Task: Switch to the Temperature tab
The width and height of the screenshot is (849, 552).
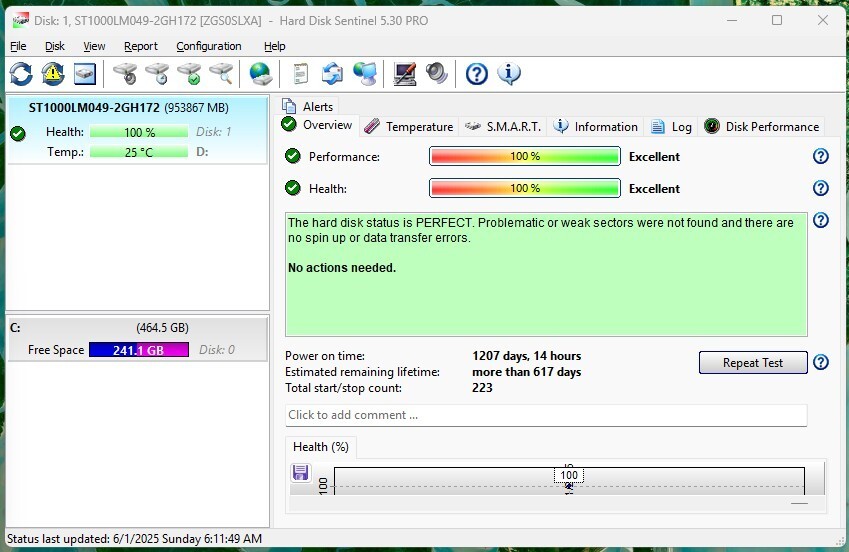Action: [409, 127]
